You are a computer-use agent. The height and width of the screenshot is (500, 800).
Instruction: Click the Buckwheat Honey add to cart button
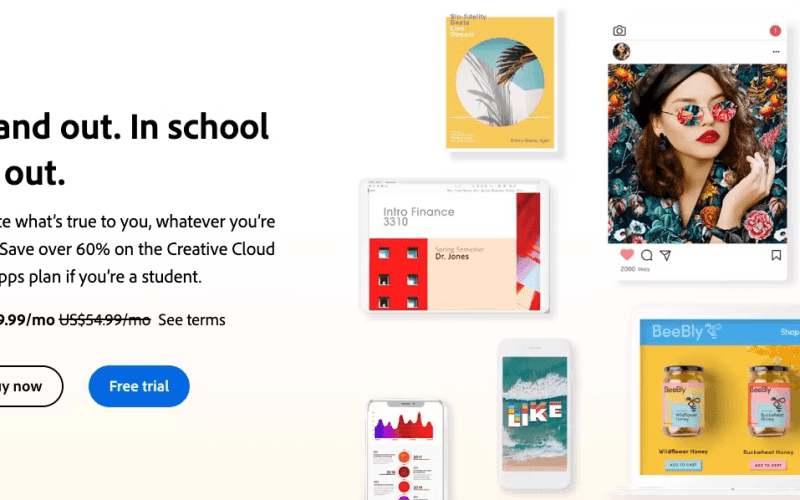coord(767,465)
